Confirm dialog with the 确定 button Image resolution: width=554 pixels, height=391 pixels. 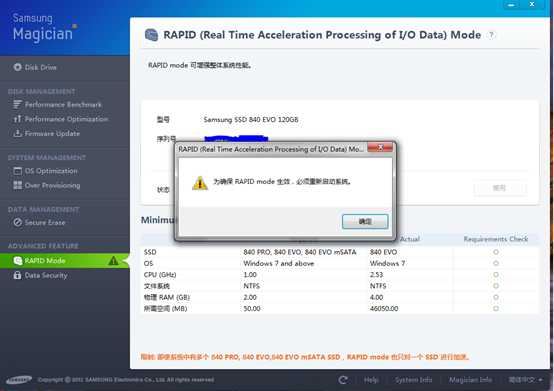(365, 221)
